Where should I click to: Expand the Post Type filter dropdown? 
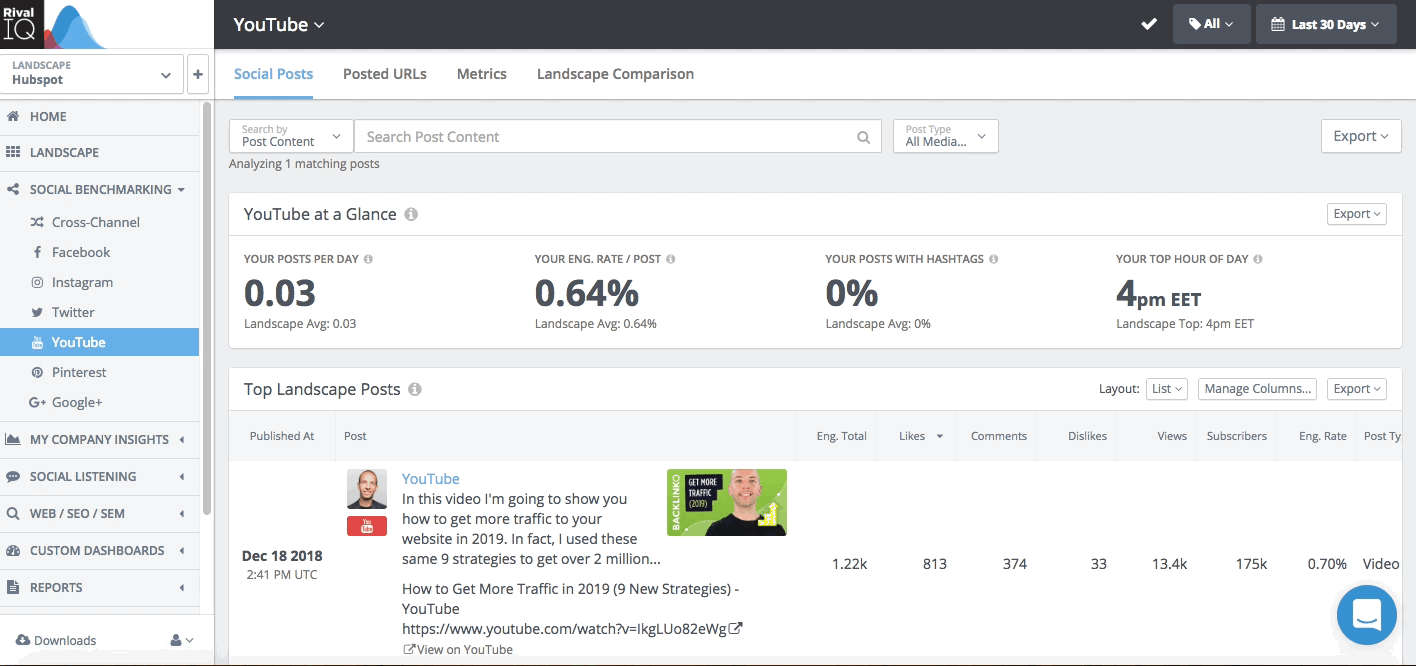(945, 137)
